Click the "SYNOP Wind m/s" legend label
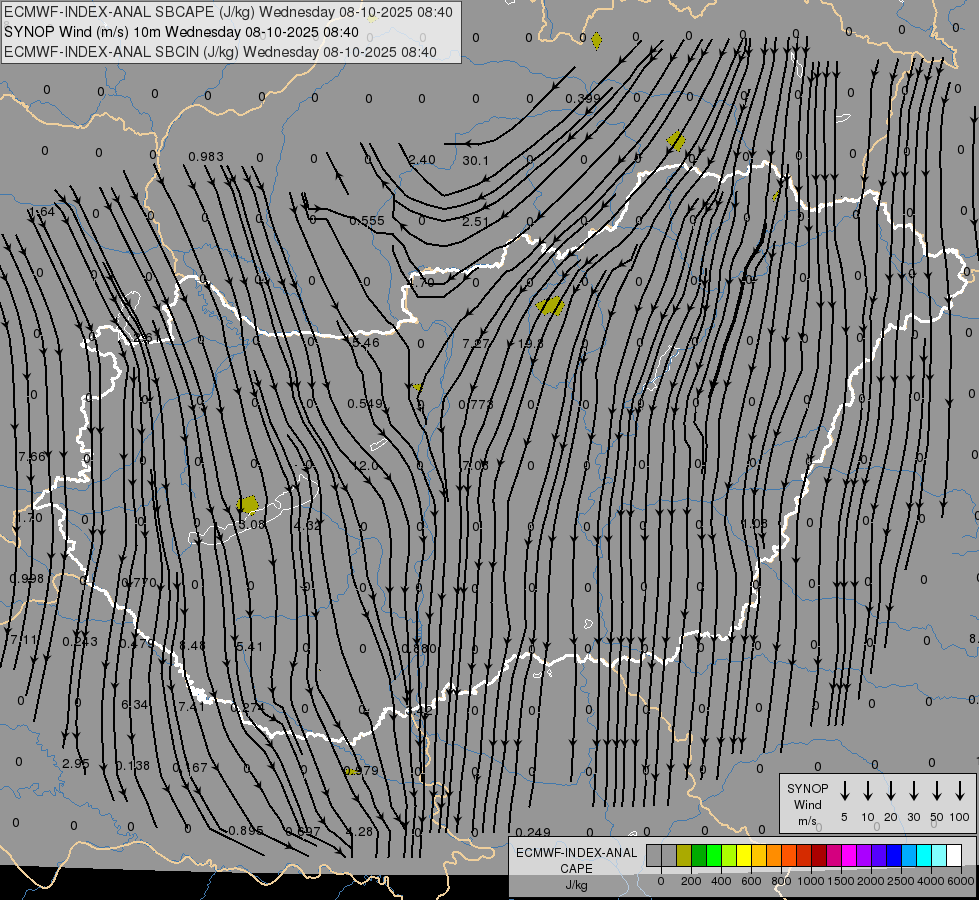979x900 pixels. pos(808,804)
